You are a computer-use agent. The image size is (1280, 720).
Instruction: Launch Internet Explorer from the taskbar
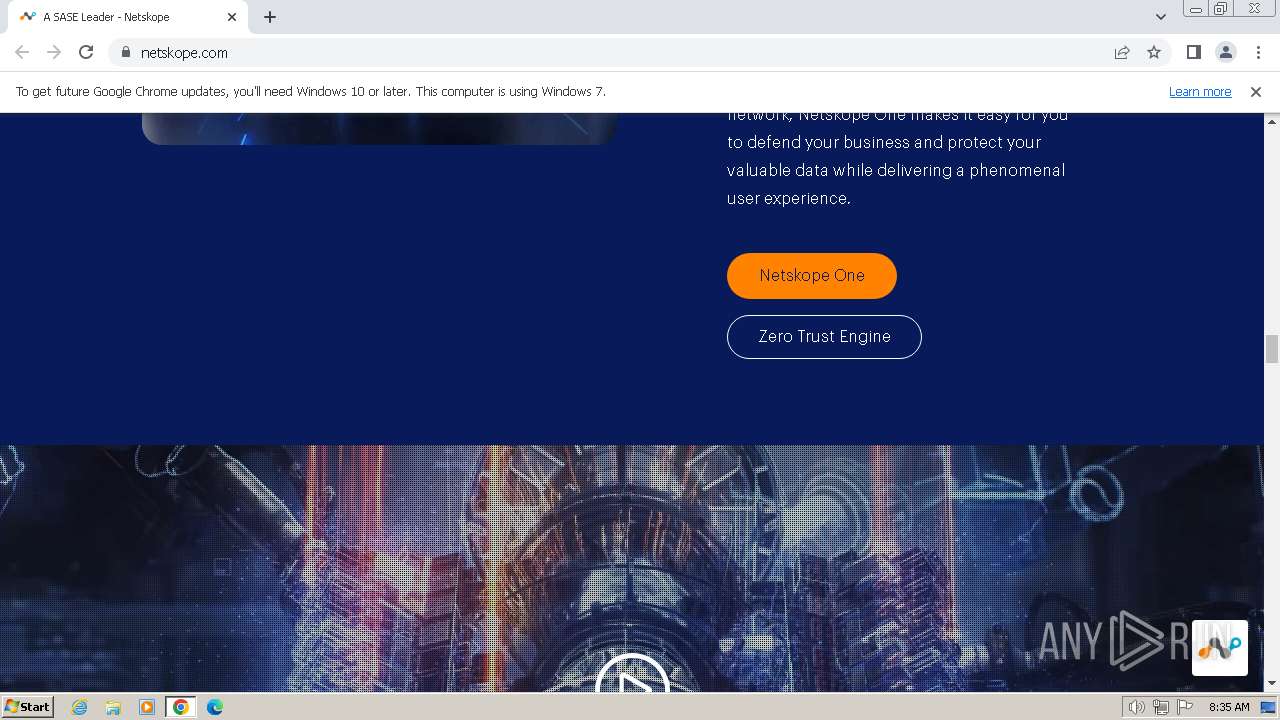(80, 707)
